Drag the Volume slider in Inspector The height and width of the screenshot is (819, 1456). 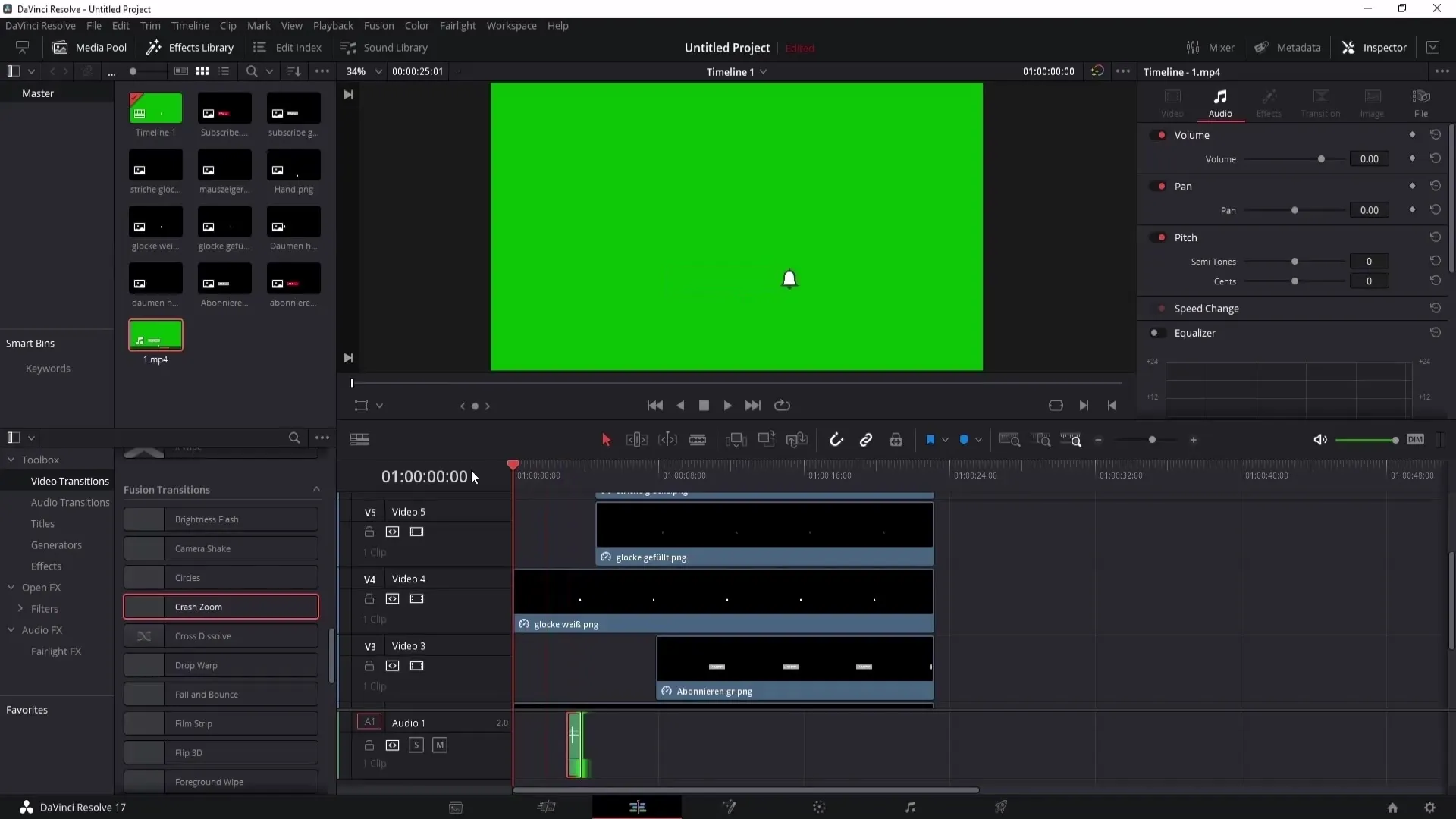[x=1321, y=159]
